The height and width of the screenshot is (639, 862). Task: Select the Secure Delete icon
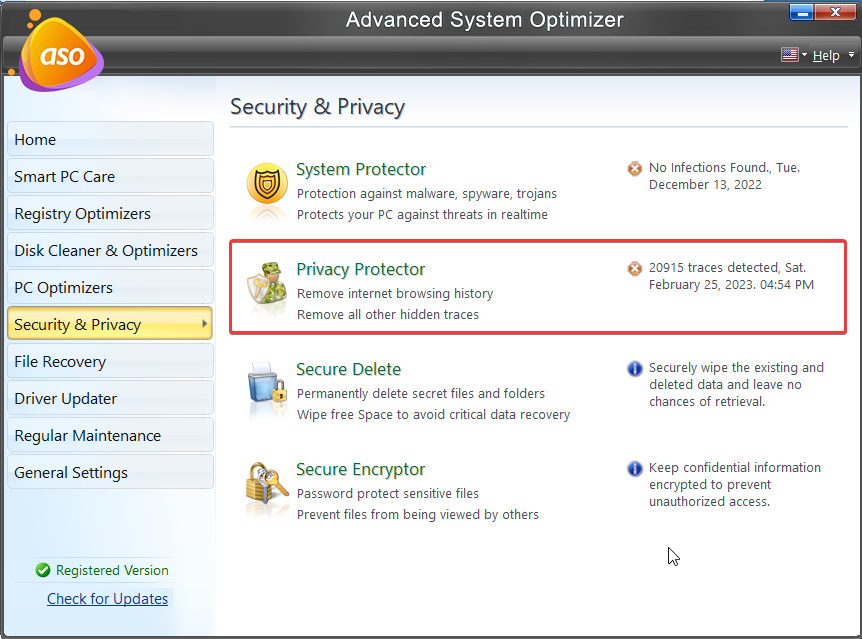coord(266,387)
